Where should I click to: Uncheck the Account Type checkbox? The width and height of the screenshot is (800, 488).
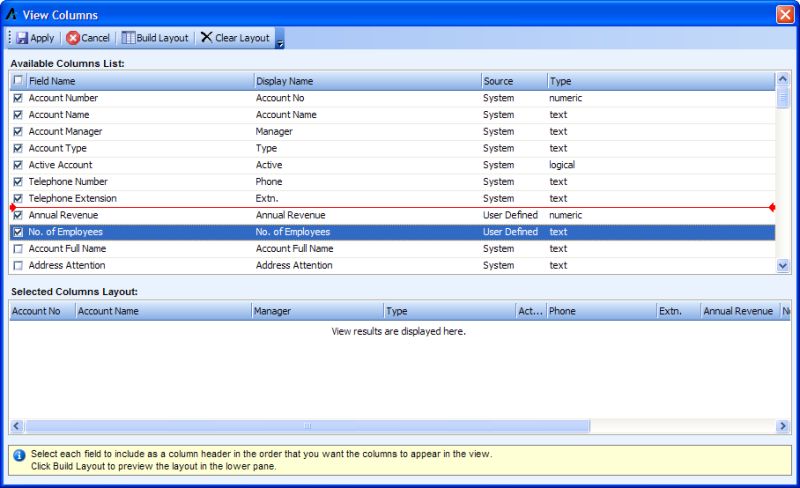coord(18,149)
